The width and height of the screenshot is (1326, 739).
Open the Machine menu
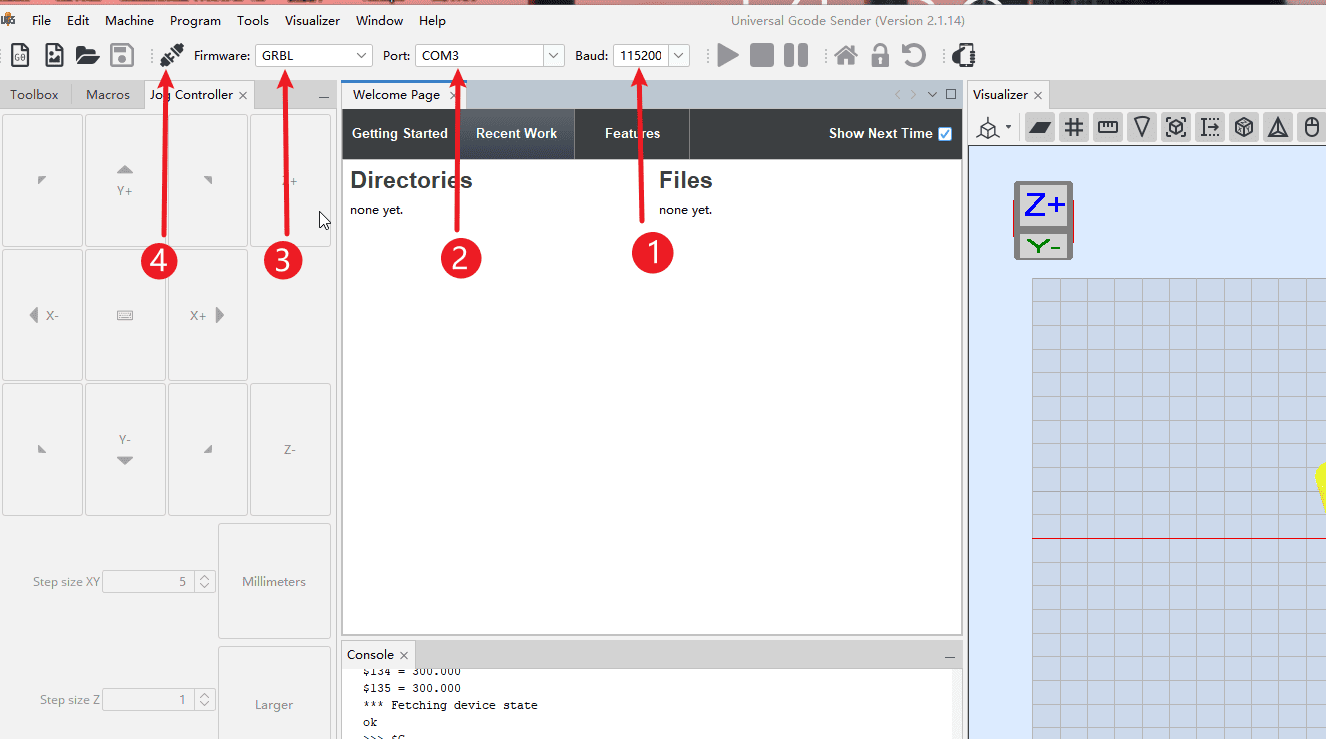(x=130, y=20)
